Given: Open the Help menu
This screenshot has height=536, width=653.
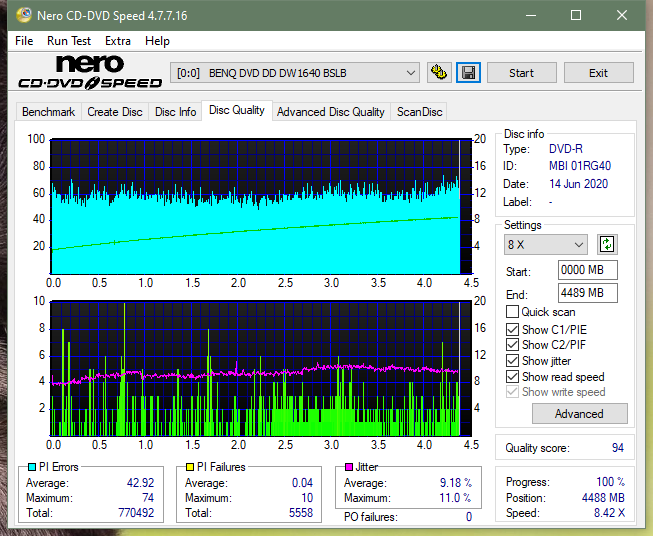Looking at the screenshot, I should coord(157,41).
